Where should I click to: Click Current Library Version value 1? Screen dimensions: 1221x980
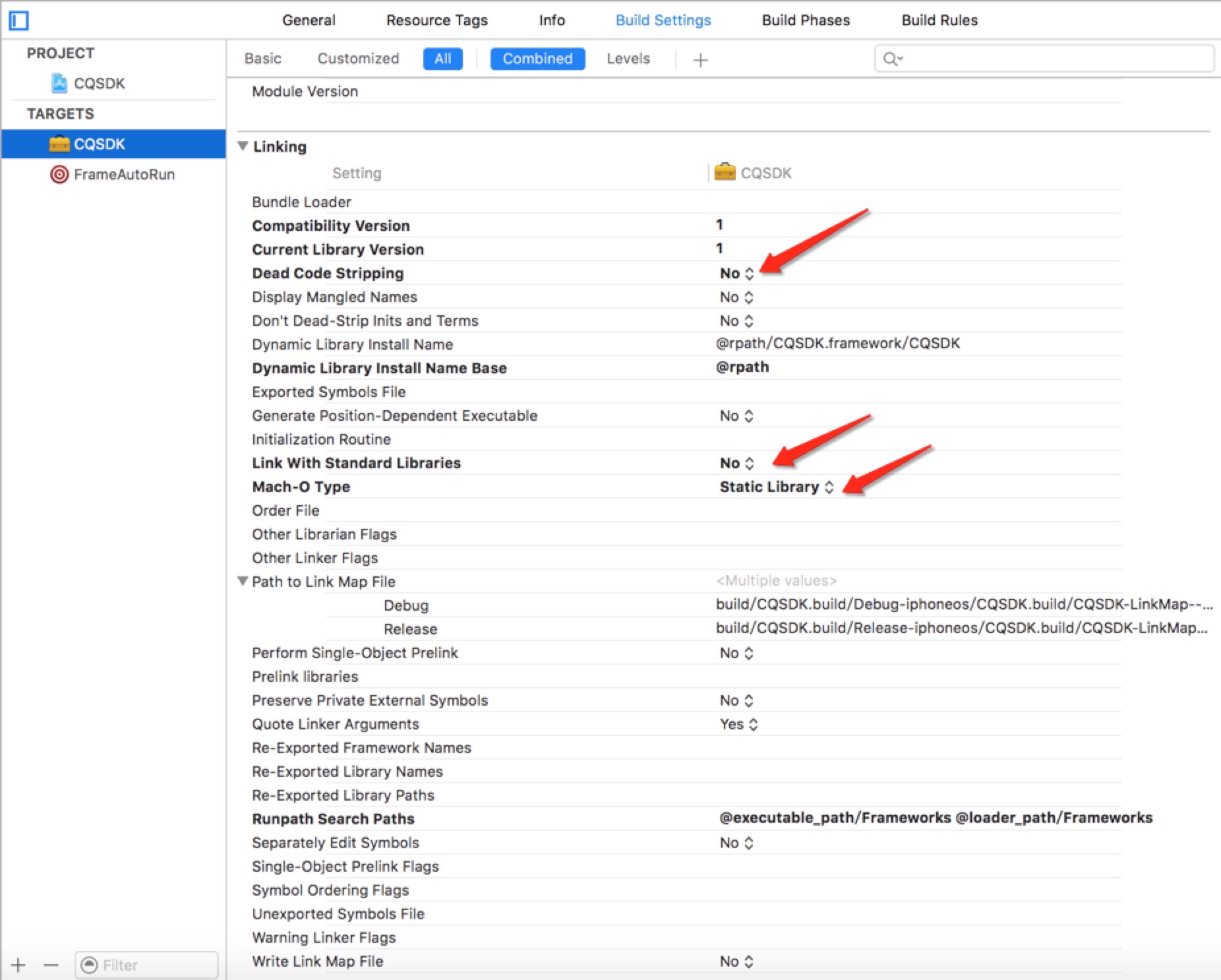(x=719, y=249)
